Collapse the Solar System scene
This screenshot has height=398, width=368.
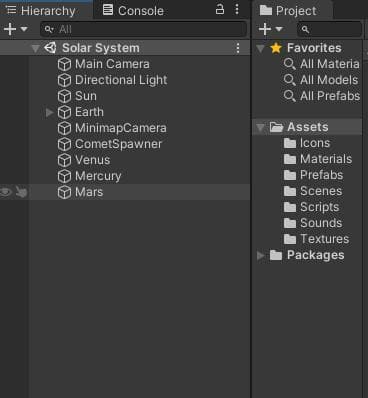click(x=35, y=49)
